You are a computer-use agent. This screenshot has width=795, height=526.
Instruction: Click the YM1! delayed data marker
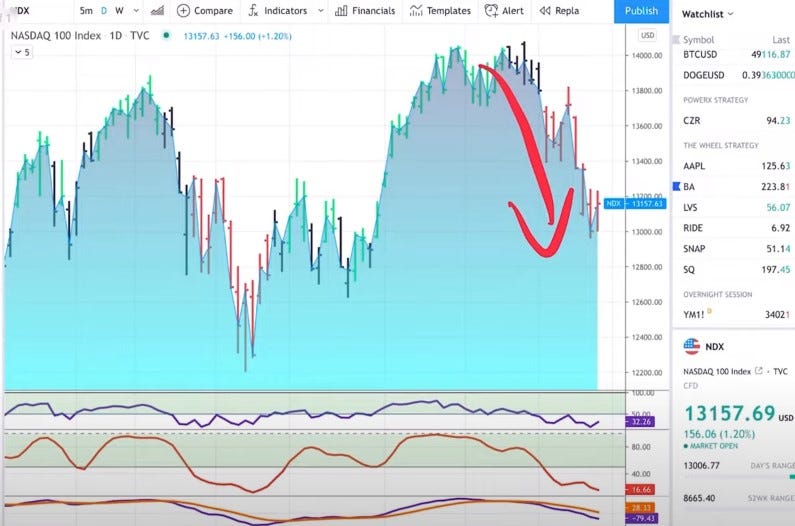point(709,311)
